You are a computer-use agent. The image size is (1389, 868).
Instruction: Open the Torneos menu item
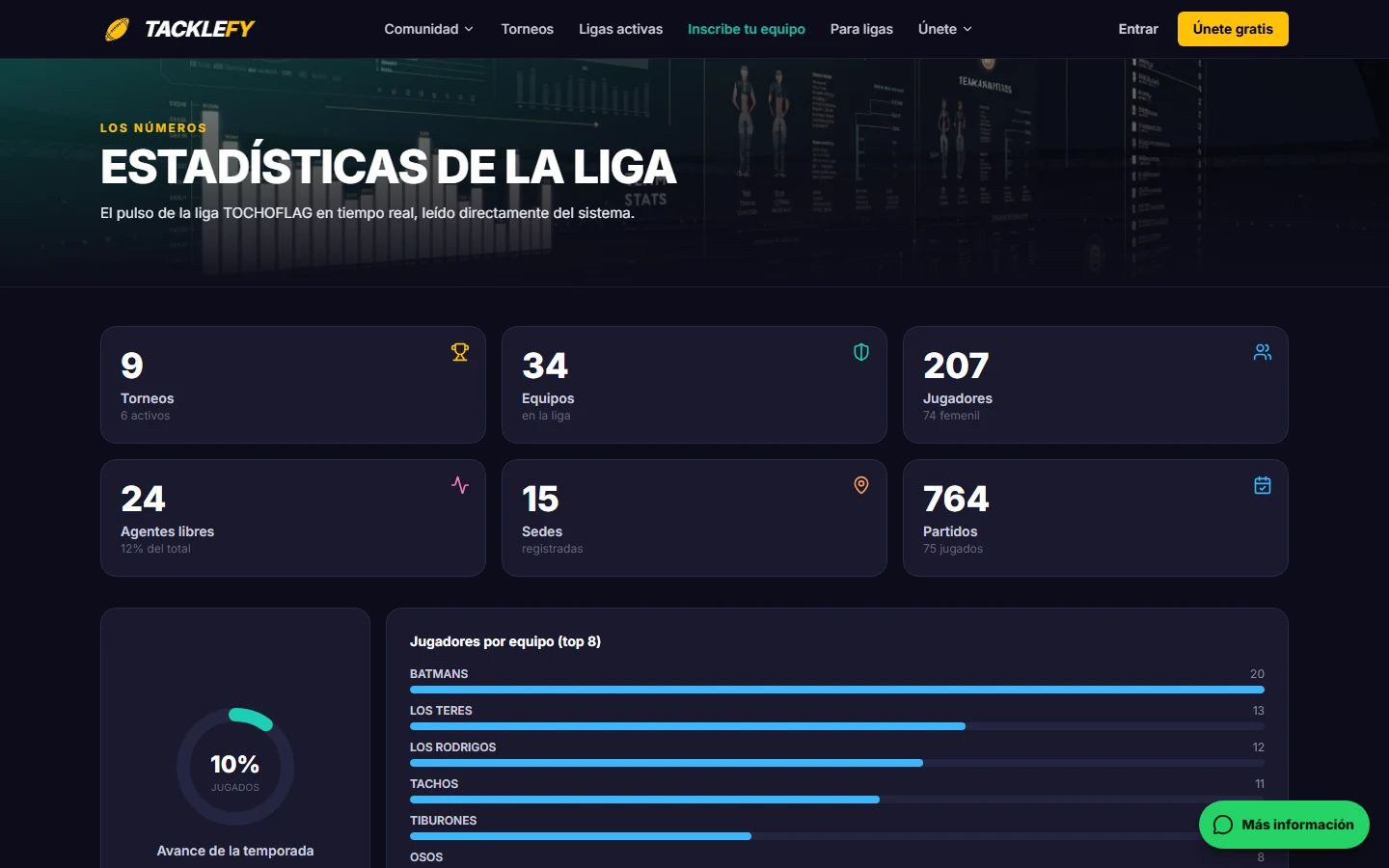tap(527, 29)
